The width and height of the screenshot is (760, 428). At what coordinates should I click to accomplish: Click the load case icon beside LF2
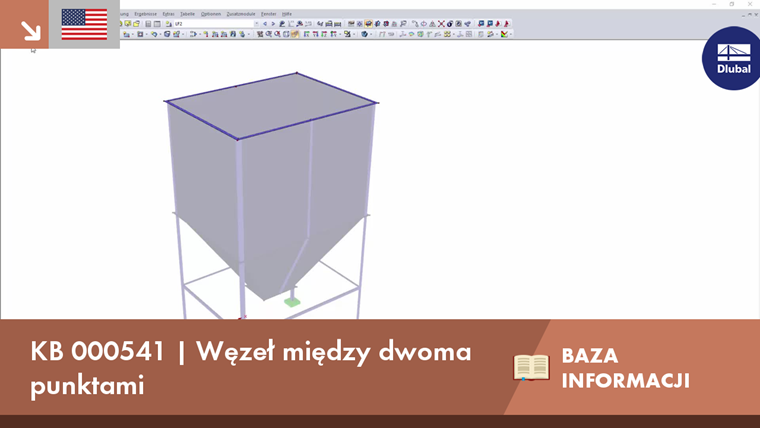[169, 23]
